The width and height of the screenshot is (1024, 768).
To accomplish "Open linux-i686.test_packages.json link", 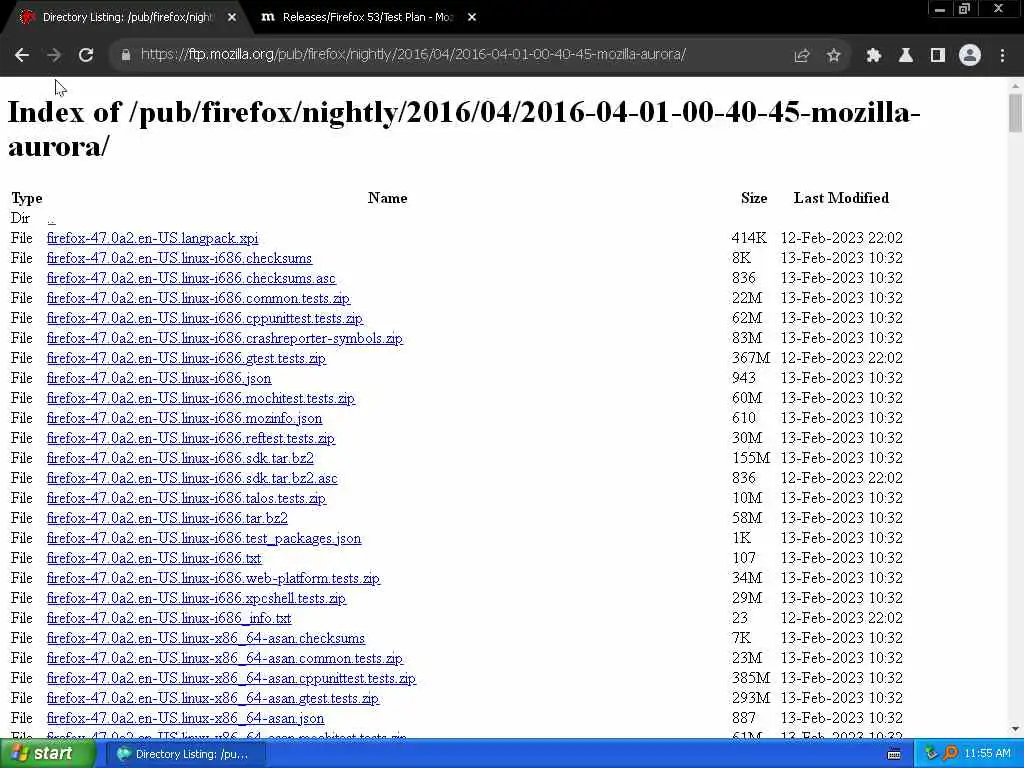I will tap(204, 538).
